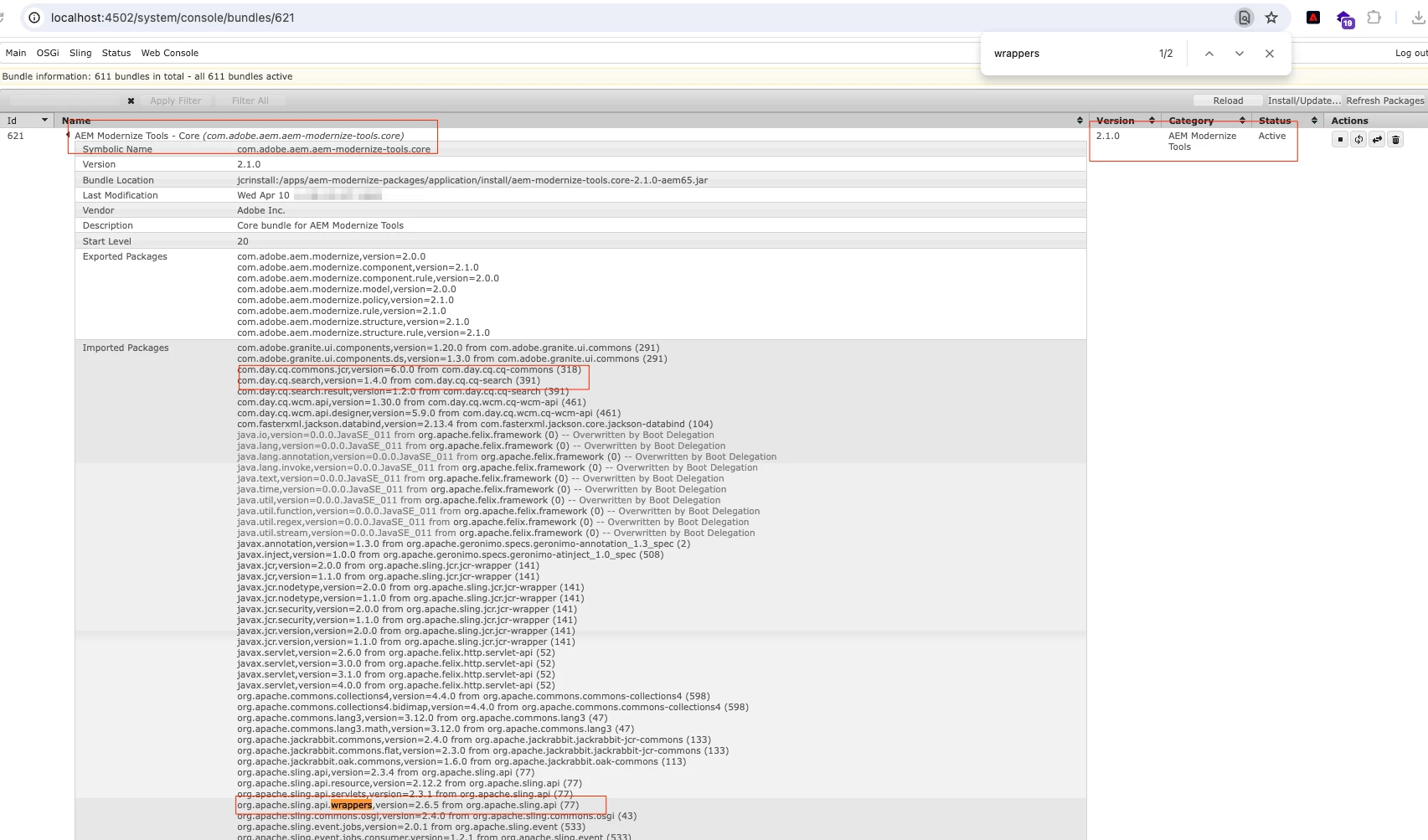Screen dimensions: 1428x840
Task: Open org.apache.sling.api (77) in wrappers row
Action: coord(522,805)
